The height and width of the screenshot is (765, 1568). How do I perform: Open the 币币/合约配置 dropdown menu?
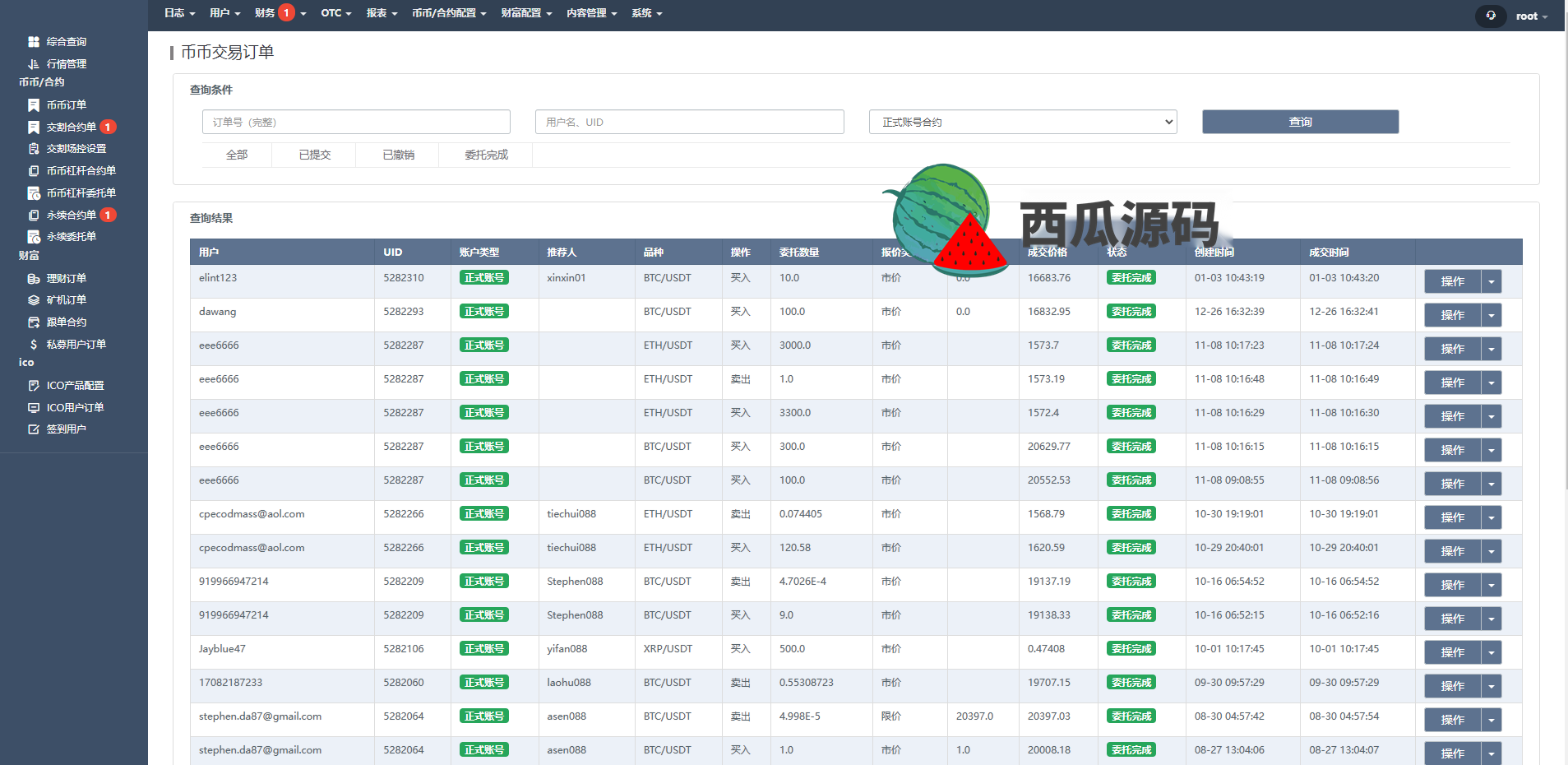(x=449, y=12)
